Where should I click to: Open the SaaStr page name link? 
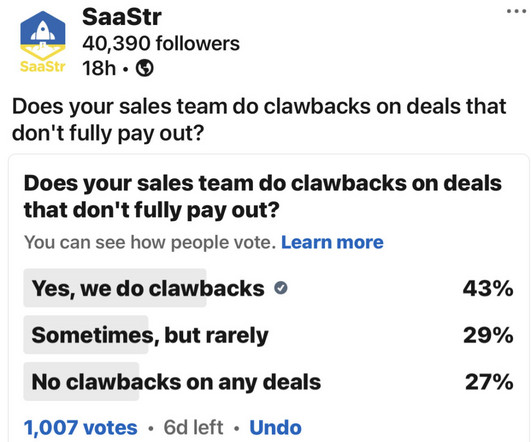pyautogui.click(x=122, y=17)
